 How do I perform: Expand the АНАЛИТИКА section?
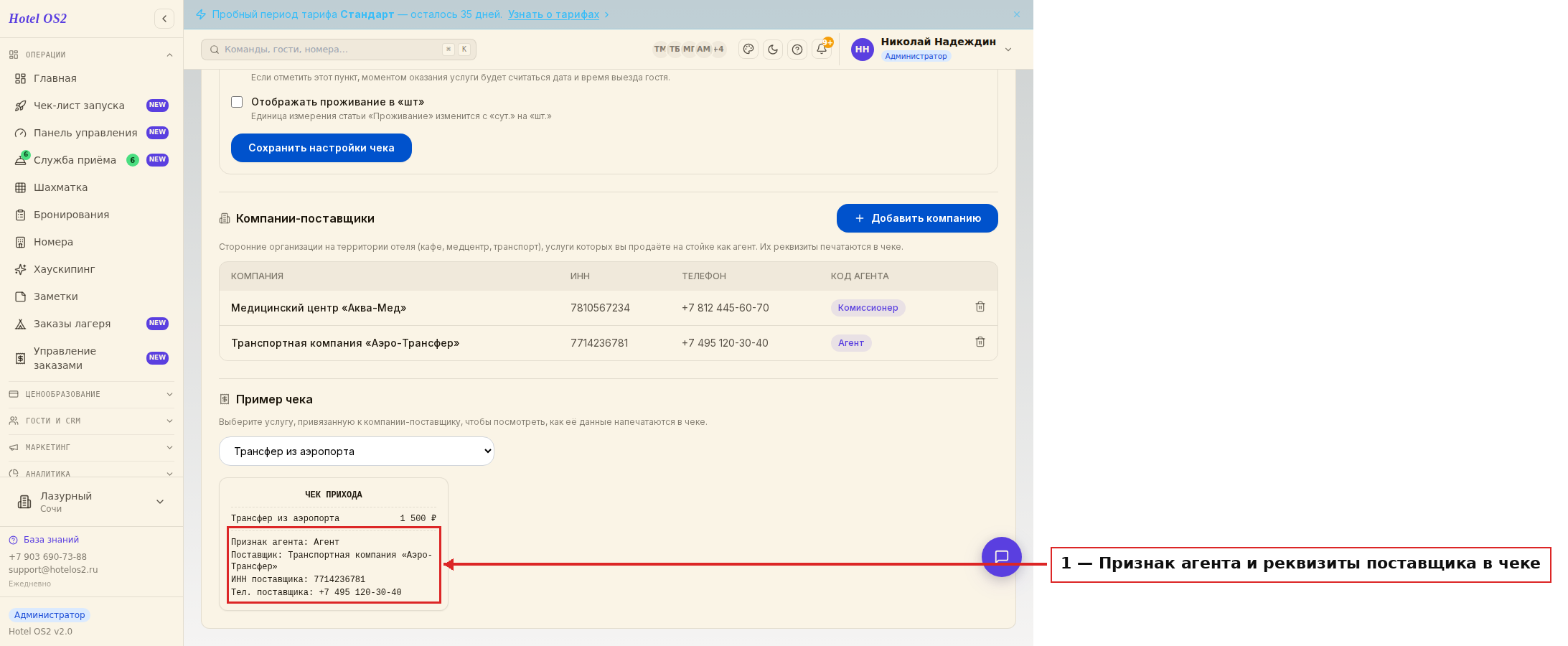coord(91,473)
